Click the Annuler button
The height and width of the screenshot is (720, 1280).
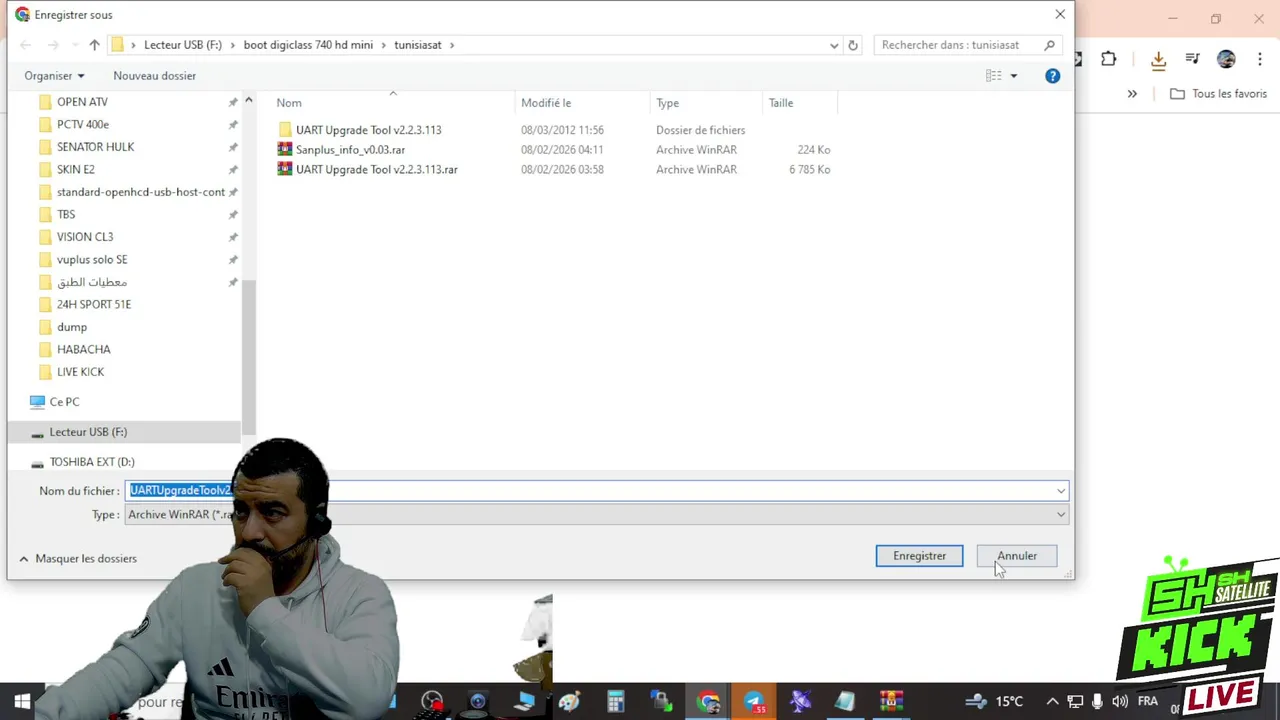(1016, 556)
